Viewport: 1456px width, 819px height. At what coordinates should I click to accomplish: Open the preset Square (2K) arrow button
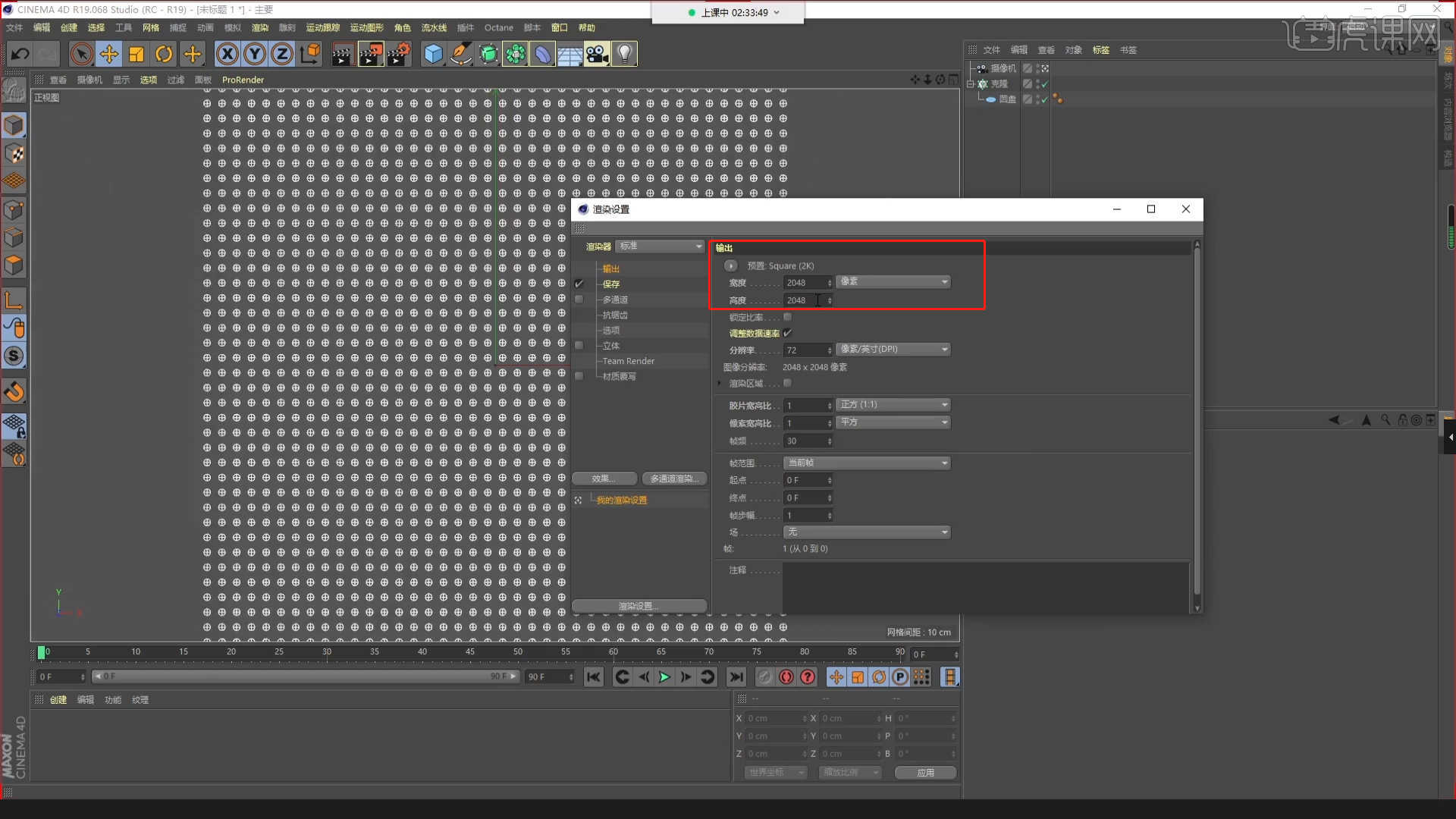coord(731,265)
